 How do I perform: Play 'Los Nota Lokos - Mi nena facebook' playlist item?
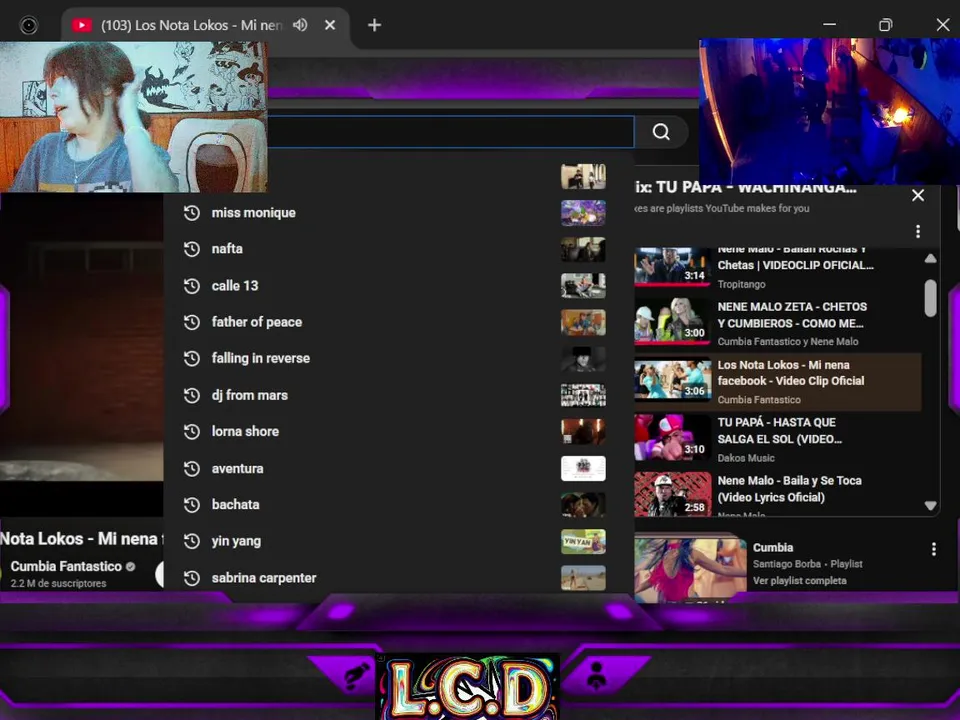[x=778, y=381]
